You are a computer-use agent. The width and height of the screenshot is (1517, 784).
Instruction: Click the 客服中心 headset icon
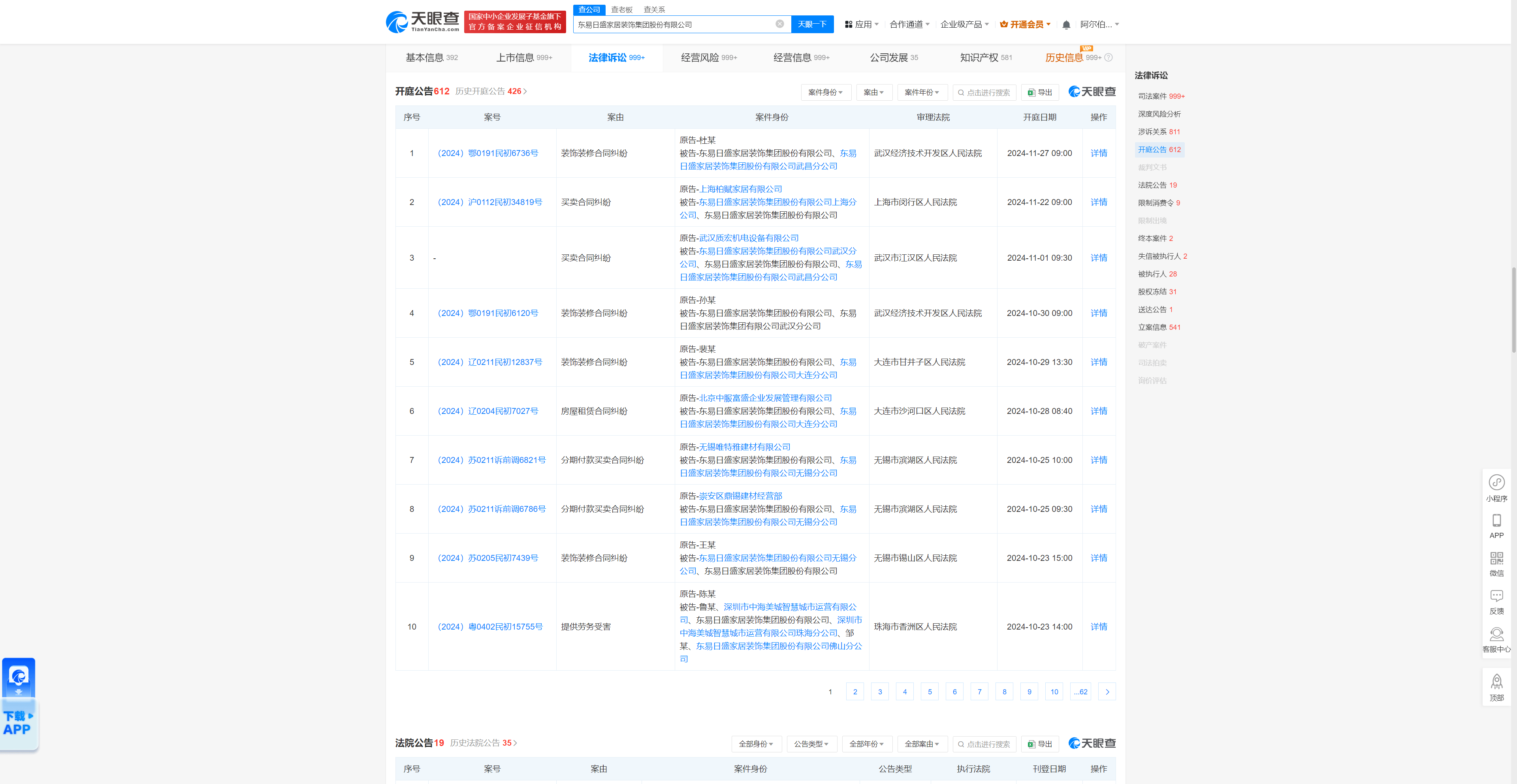[1497, 634]
